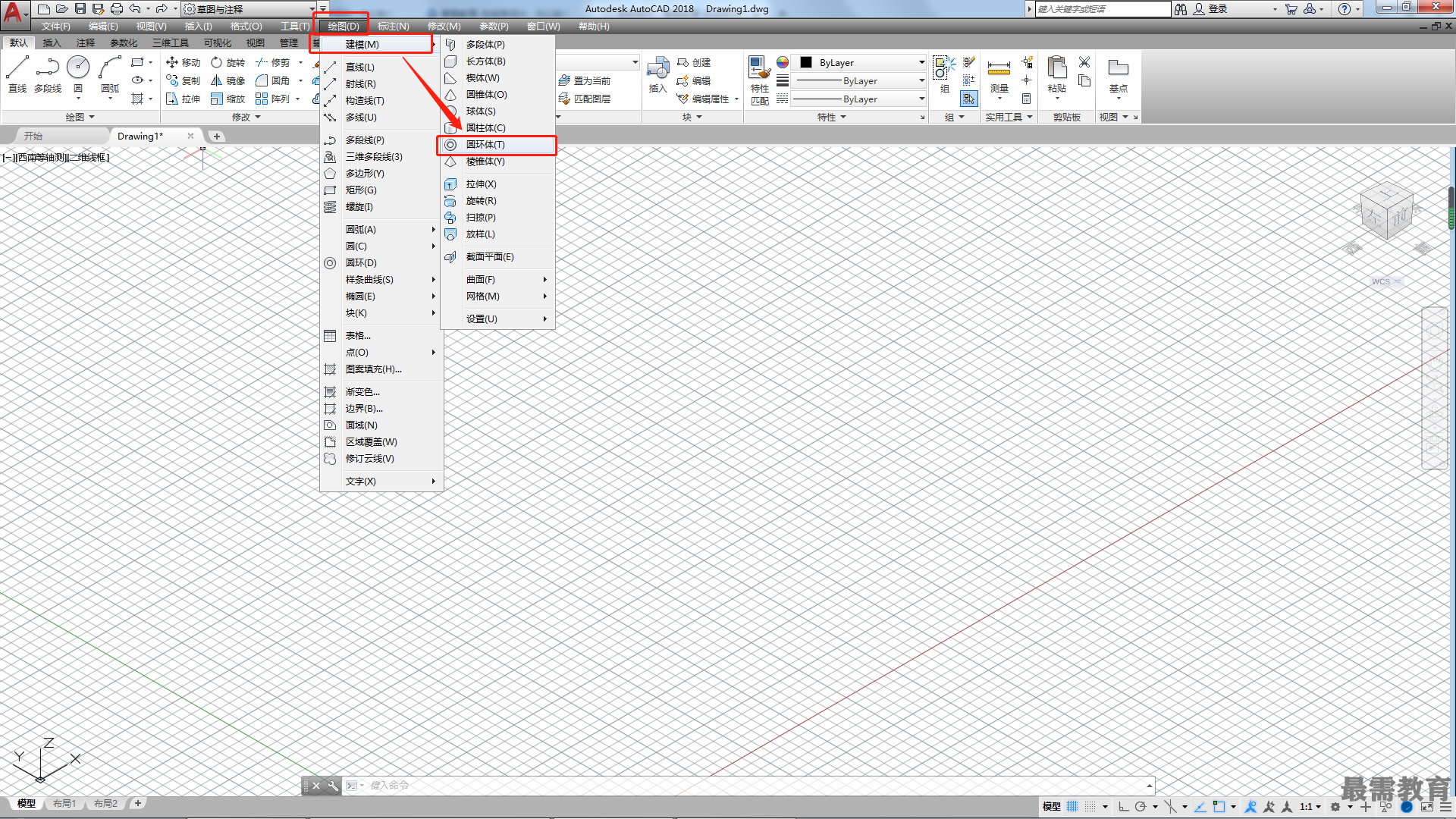
Task: Click the ViewCube in drawing area
Action: click(x=1386, y=212)
